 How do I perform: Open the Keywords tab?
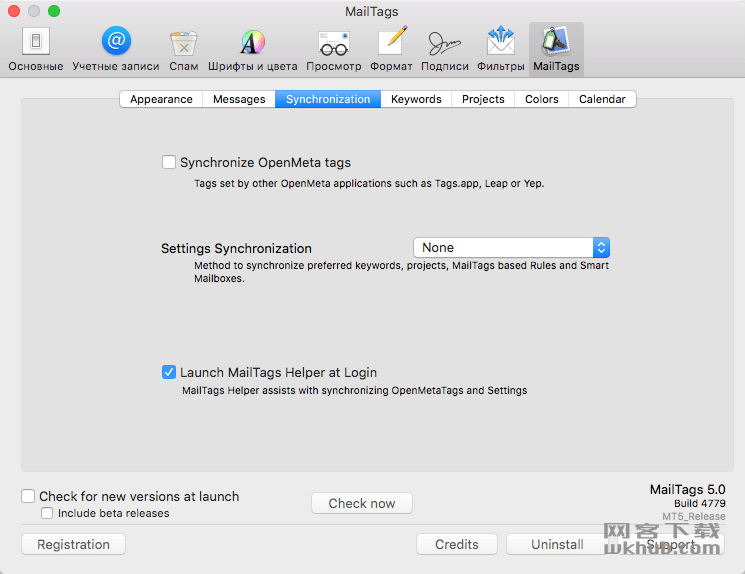pyautogui.click(x=416, y=99)
